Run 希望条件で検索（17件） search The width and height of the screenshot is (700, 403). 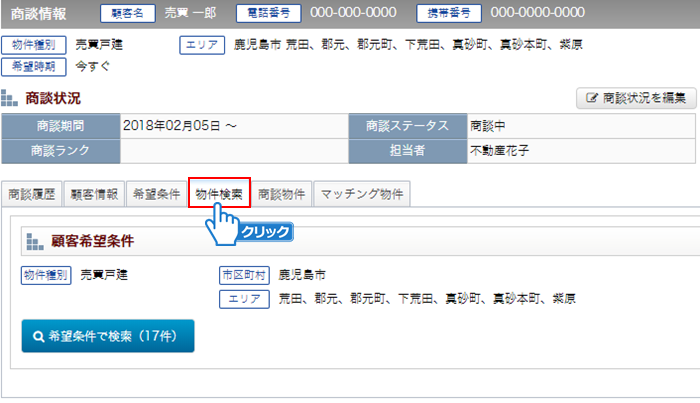tap(108, 337)
